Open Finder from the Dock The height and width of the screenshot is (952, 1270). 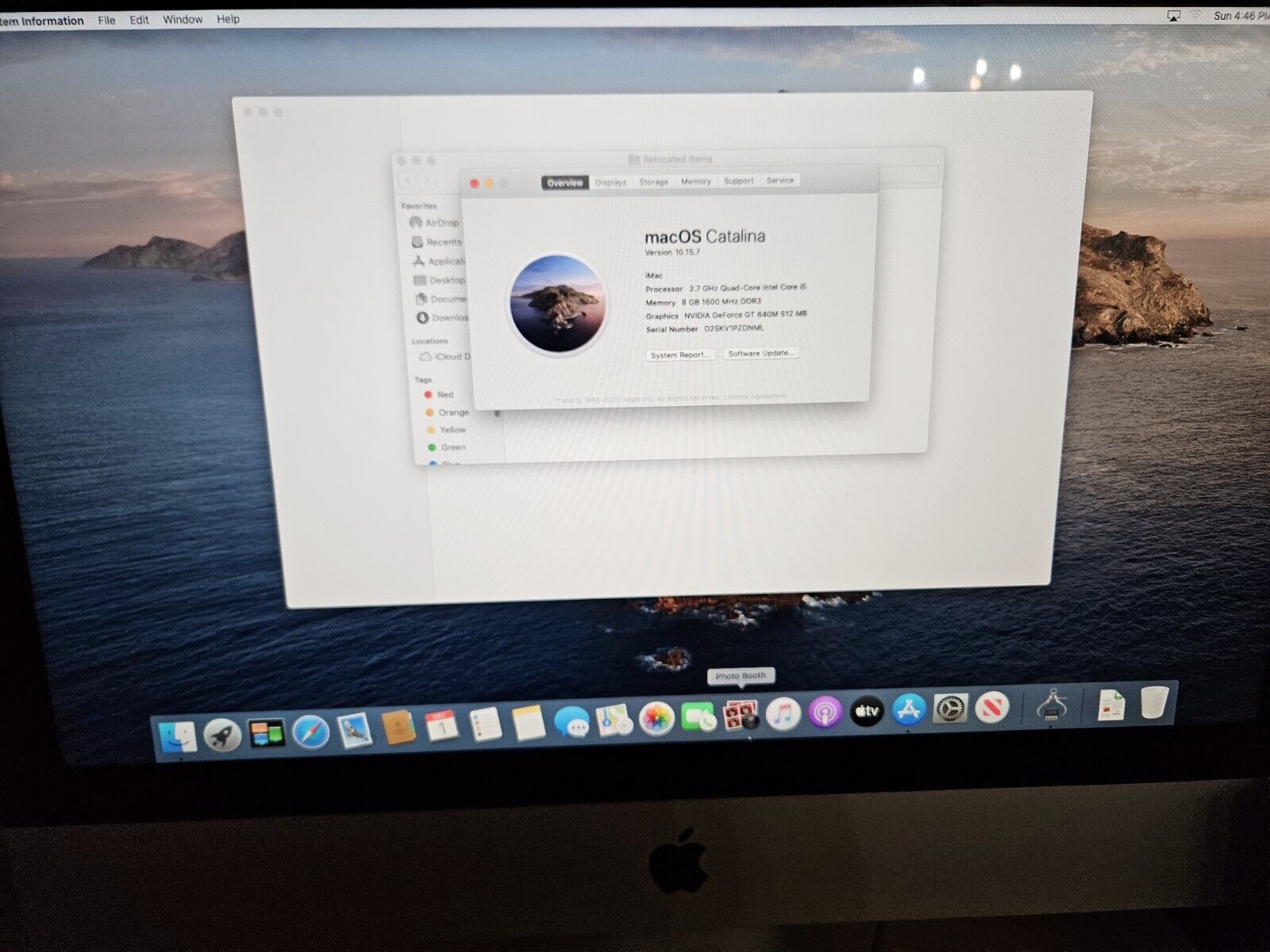[x=177, y=737]
